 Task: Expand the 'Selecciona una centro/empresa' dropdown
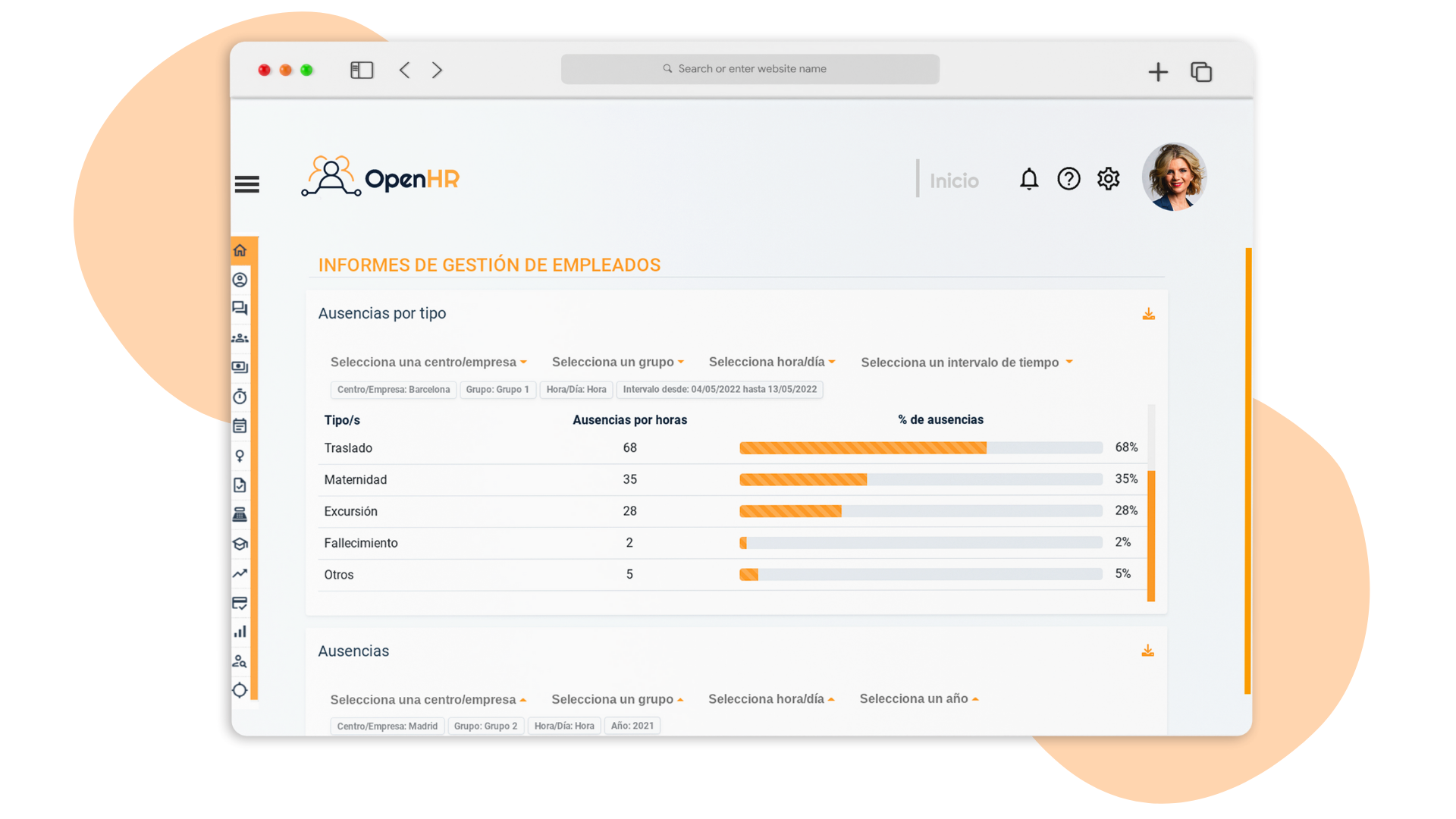[428, 362]
